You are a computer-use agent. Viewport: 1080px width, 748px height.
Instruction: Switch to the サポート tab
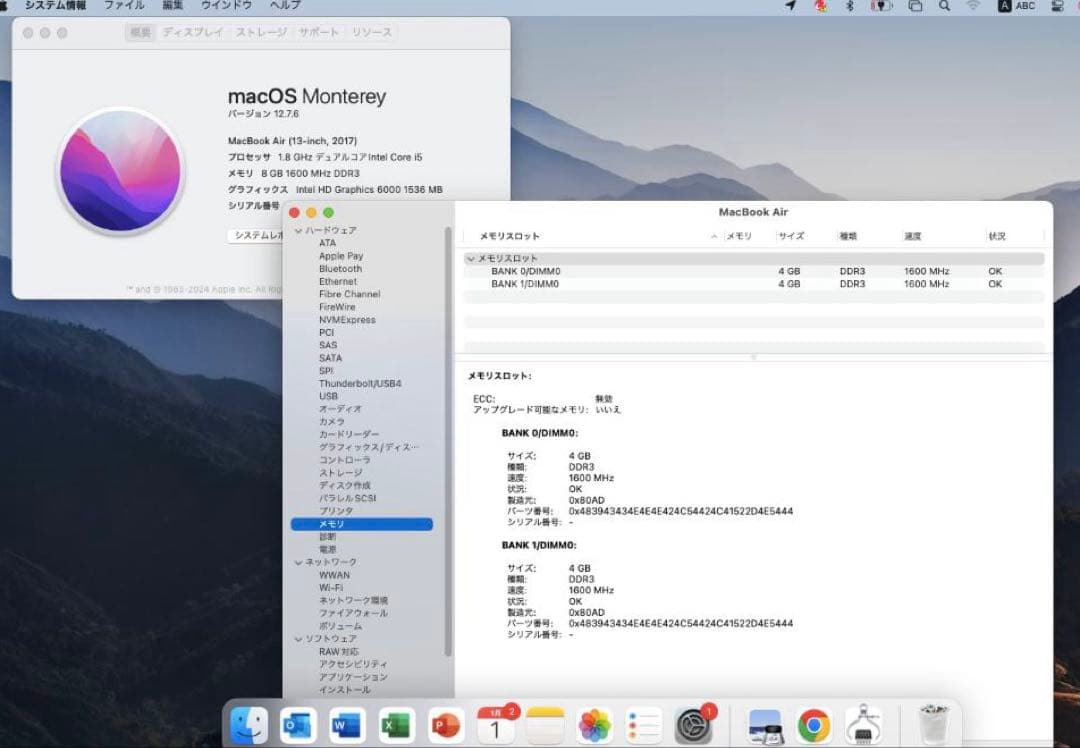318,32
